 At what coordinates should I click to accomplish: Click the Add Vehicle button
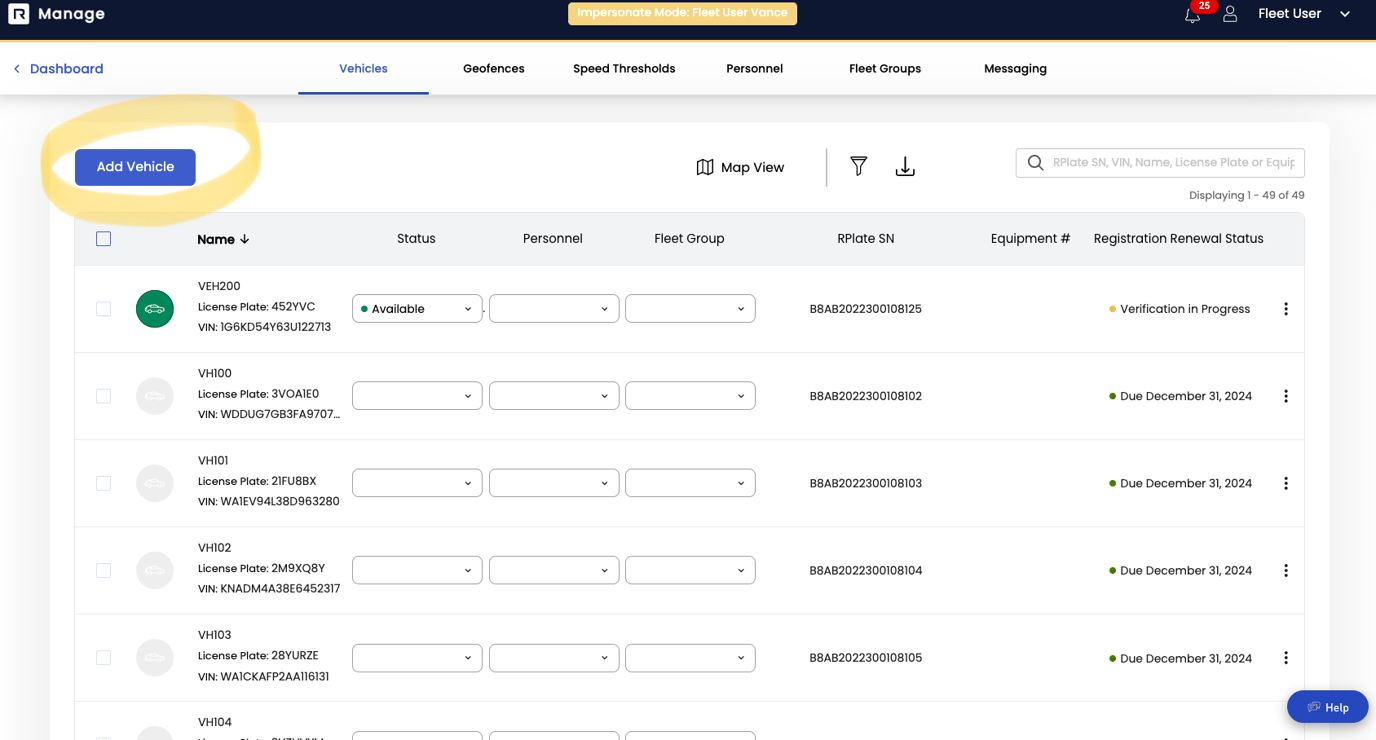tap(135, 167)
